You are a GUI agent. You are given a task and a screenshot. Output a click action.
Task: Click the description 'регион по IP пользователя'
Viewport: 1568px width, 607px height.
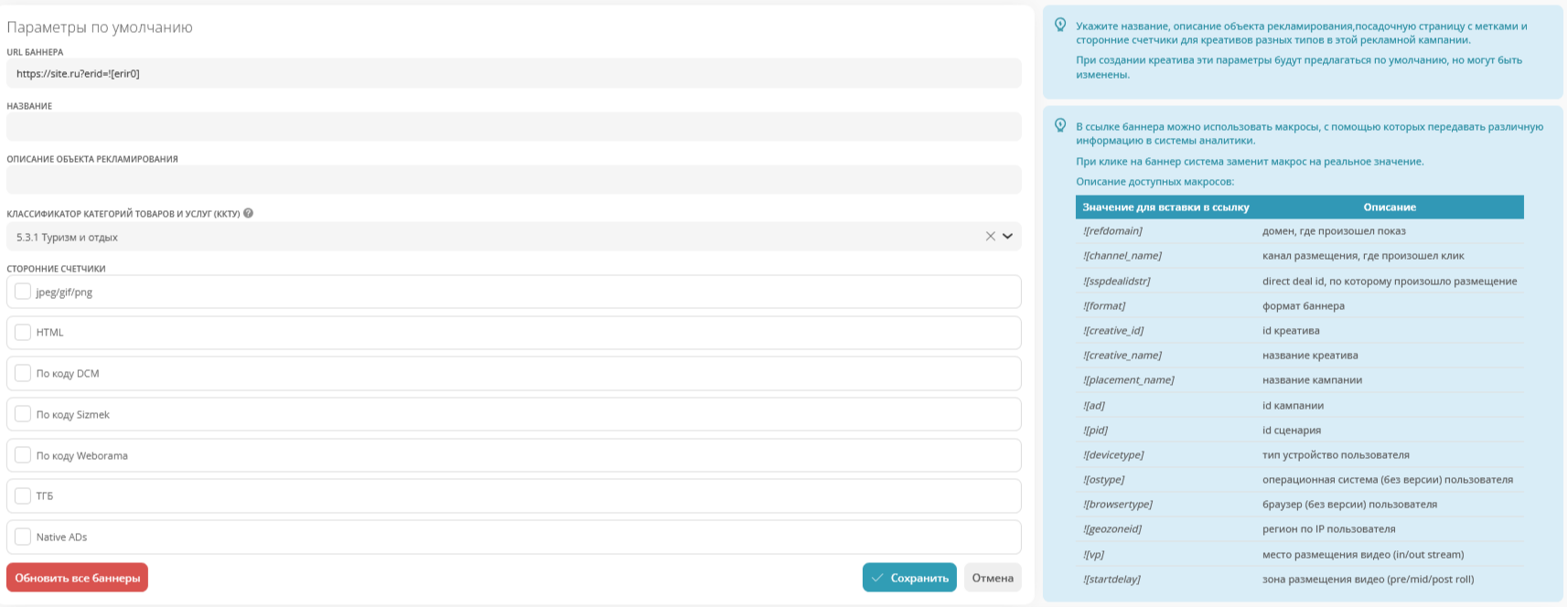pos(1329,528)
